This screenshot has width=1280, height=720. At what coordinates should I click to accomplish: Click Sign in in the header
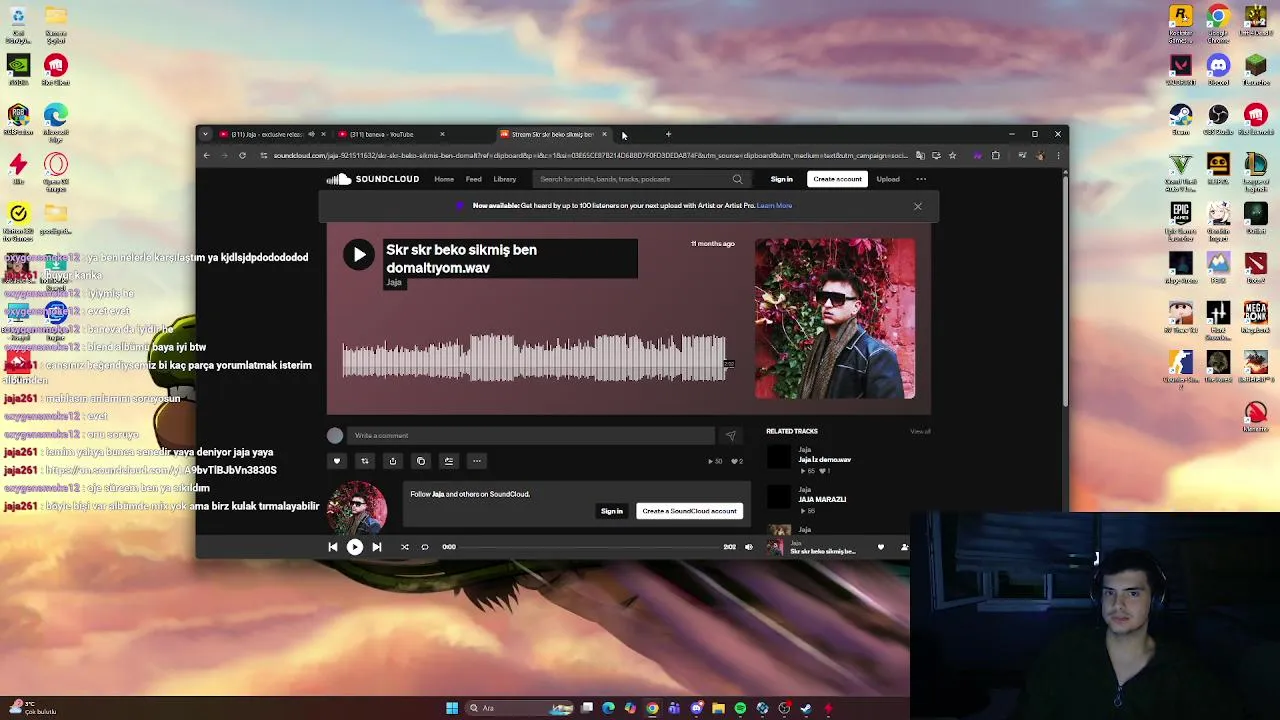[x=782, y=179]
